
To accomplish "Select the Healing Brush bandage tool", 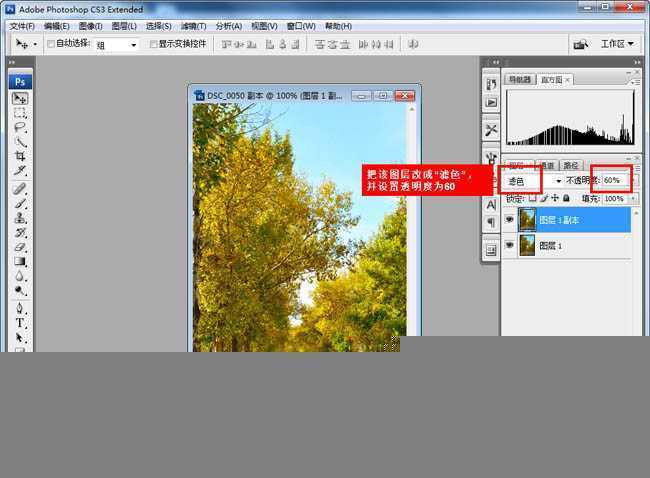I will click(x=20, y=189).
